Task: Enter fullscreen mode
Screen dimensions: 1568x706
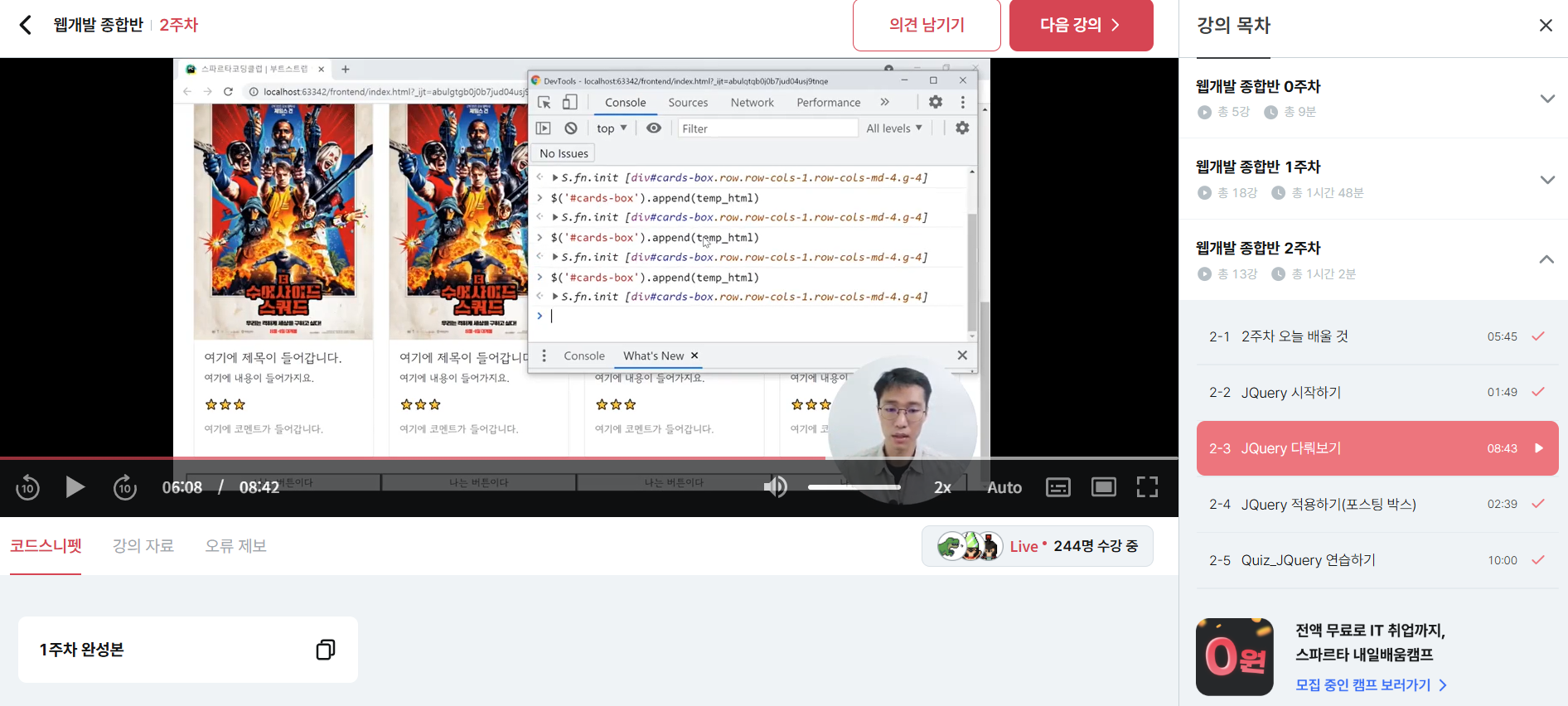Action: click(x=1147, y=487)
